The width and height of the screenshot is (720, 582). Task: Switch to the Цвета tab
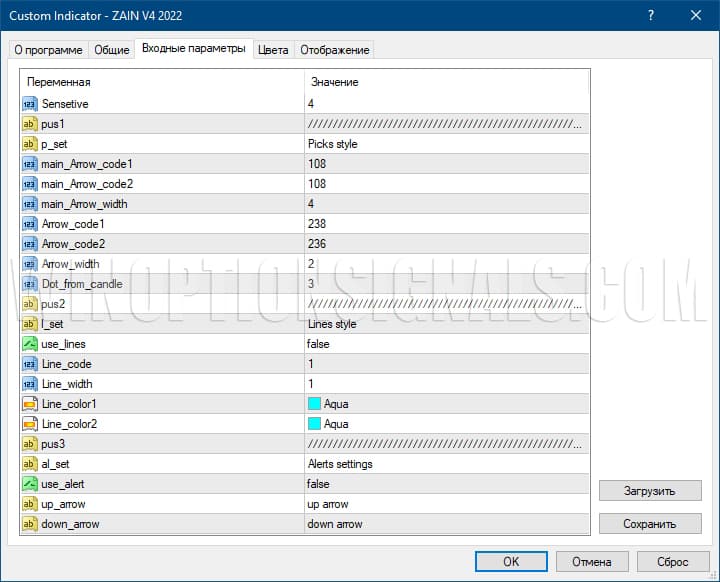point(273,50)
